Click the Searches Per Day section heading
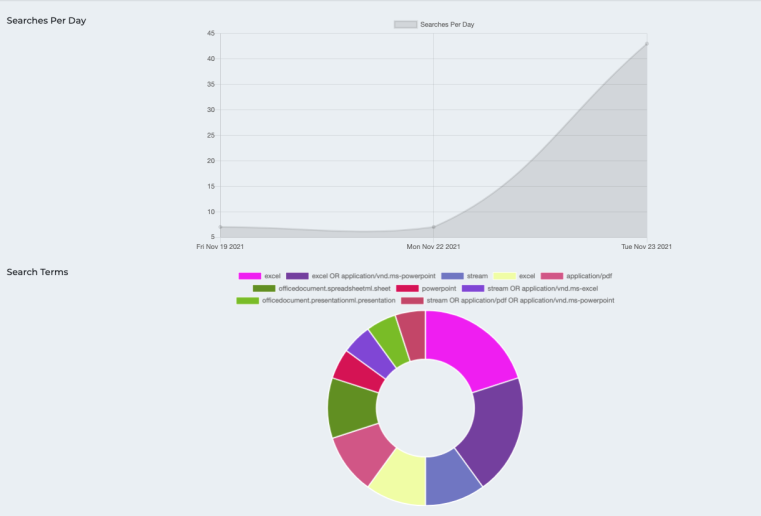Screen dimensions: 761x516 pyautogui.click(x=46, y=20)
